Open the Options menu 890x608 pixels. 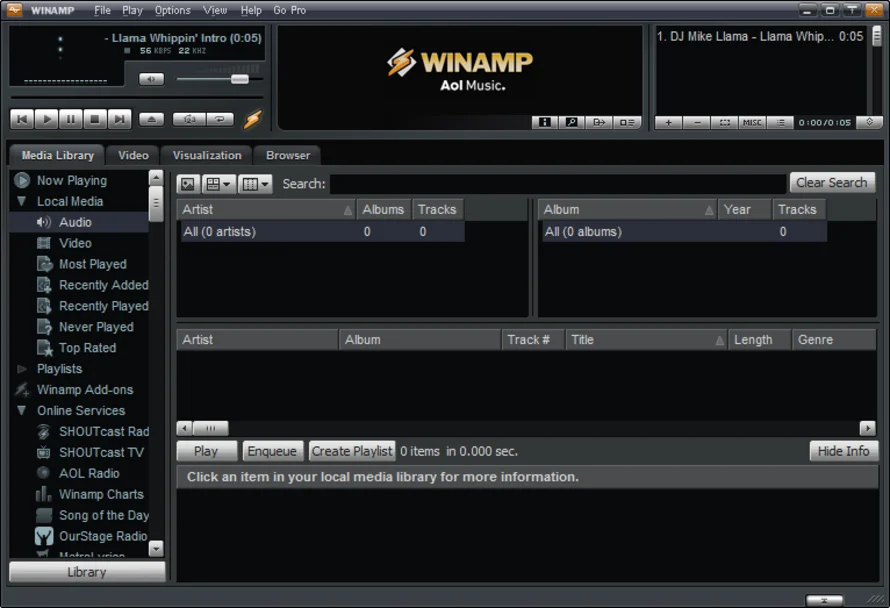pyautogui.click(x=172, y=10)
